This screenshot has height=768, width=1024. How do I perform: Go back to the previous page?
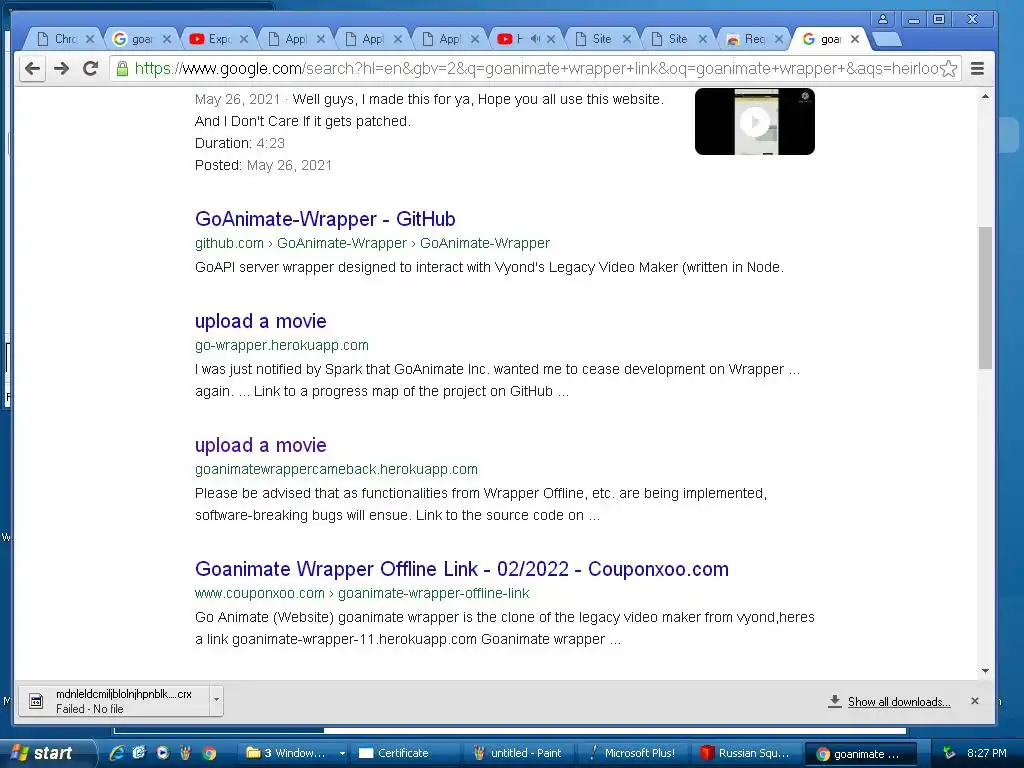click(x=33, y=69)
